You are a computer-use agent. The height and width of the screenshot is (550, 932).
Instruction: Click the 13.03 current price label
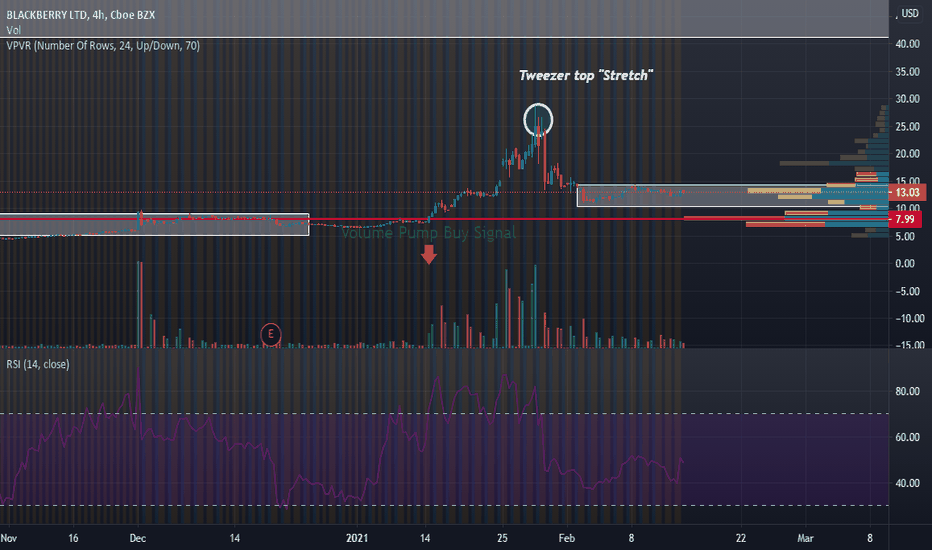[x=907, y=193]
